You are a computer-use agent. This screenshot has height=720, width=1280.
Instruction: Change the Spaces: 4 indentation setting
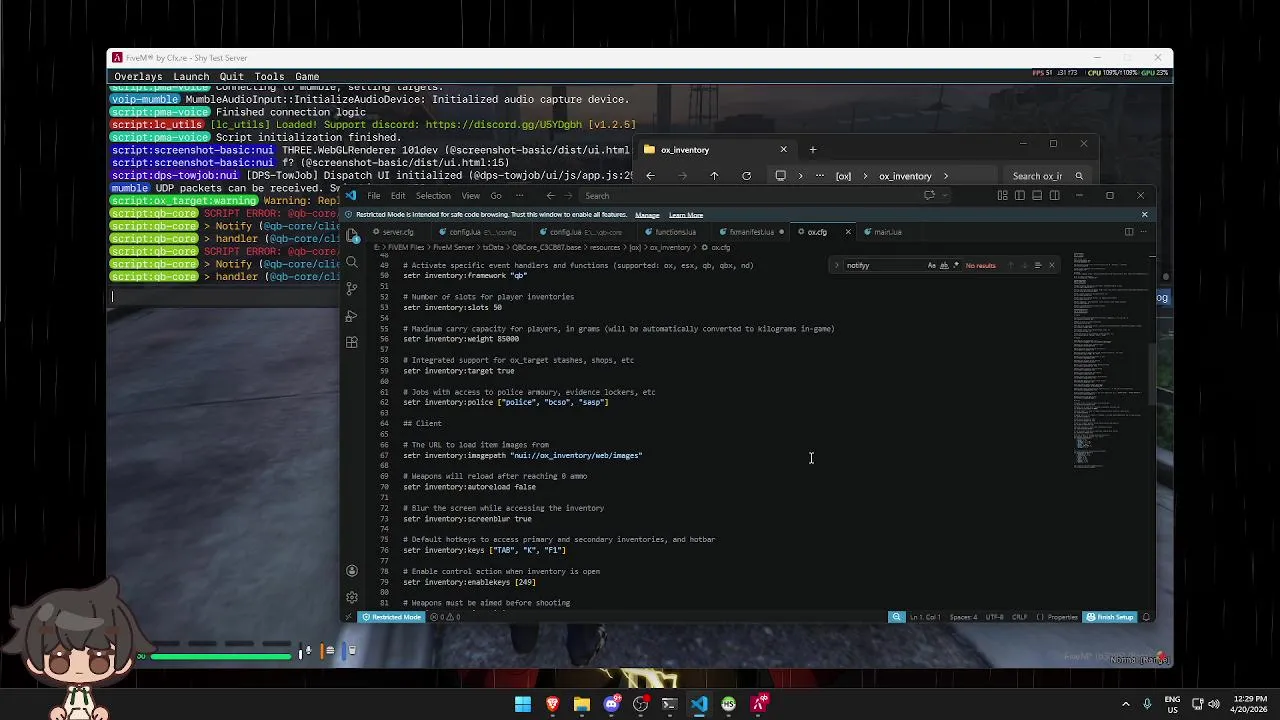[x=963, y=617]
